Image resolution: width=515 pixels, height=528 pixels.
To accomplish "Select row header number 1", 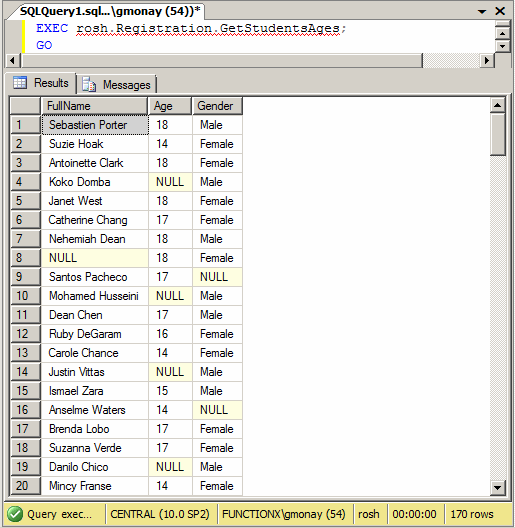I will [26, 125].
